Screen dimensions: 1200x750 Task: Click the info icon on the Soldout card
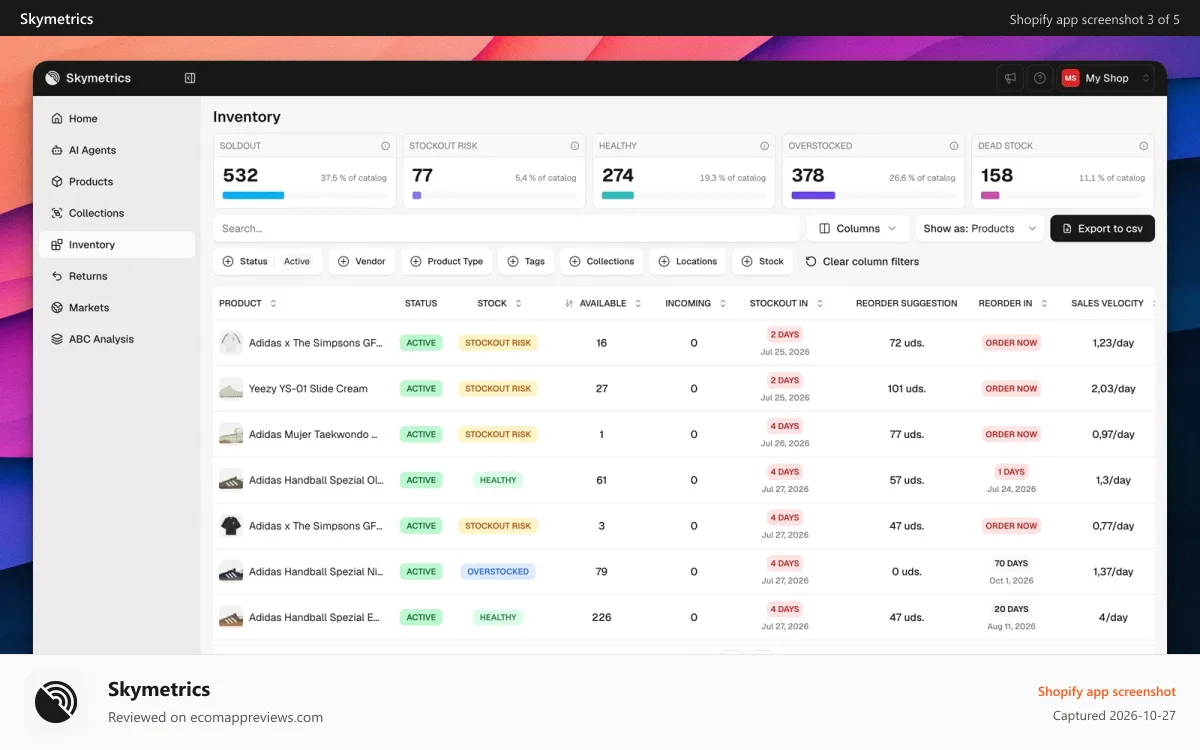pos(385,146)
